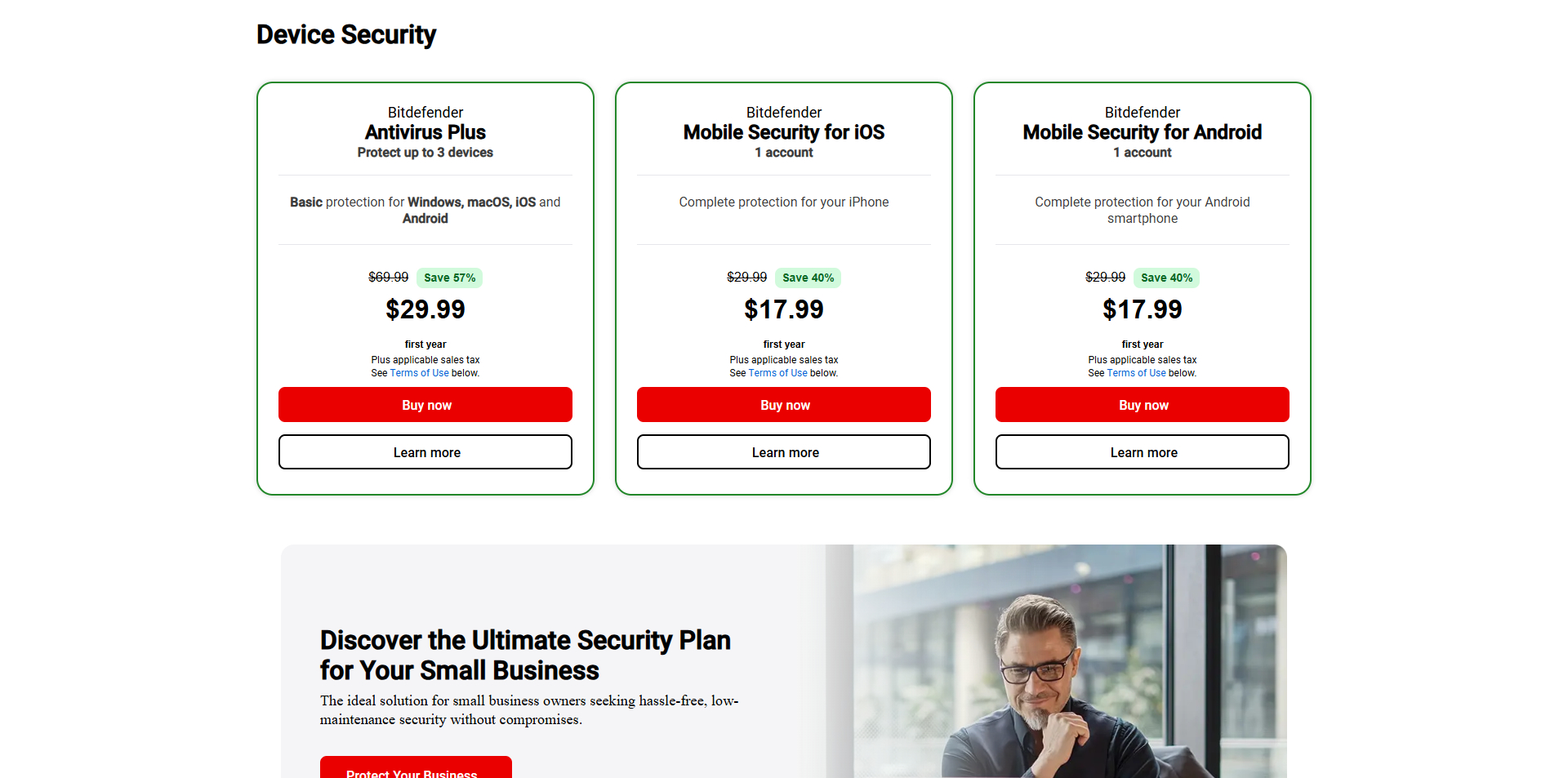
Task: Select the Mobile Security for Android card
Action: (x=1142, y=245)
